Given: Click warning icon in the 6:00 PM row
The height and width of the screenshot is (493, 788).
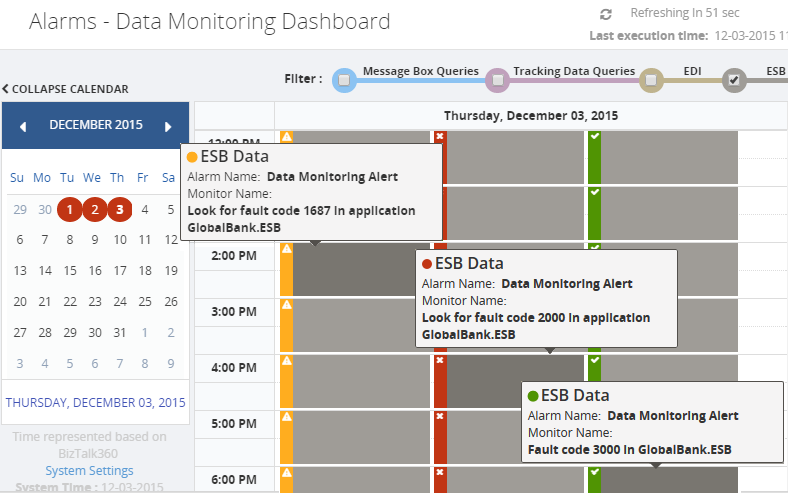Looking at the screenshot, I should pos(286,472).
